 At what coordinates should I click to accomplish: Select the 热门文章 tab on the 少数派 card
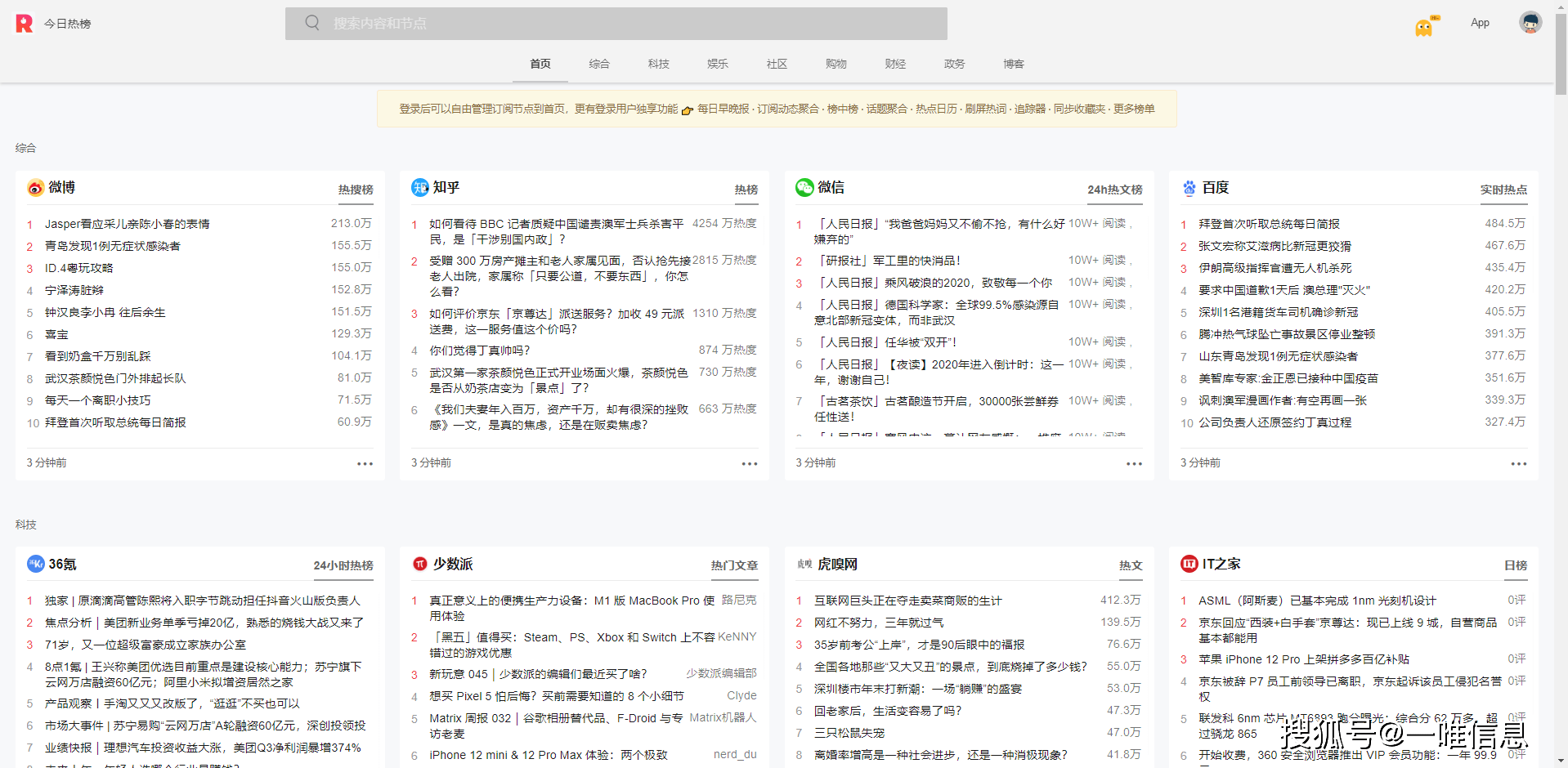point(734,565)
